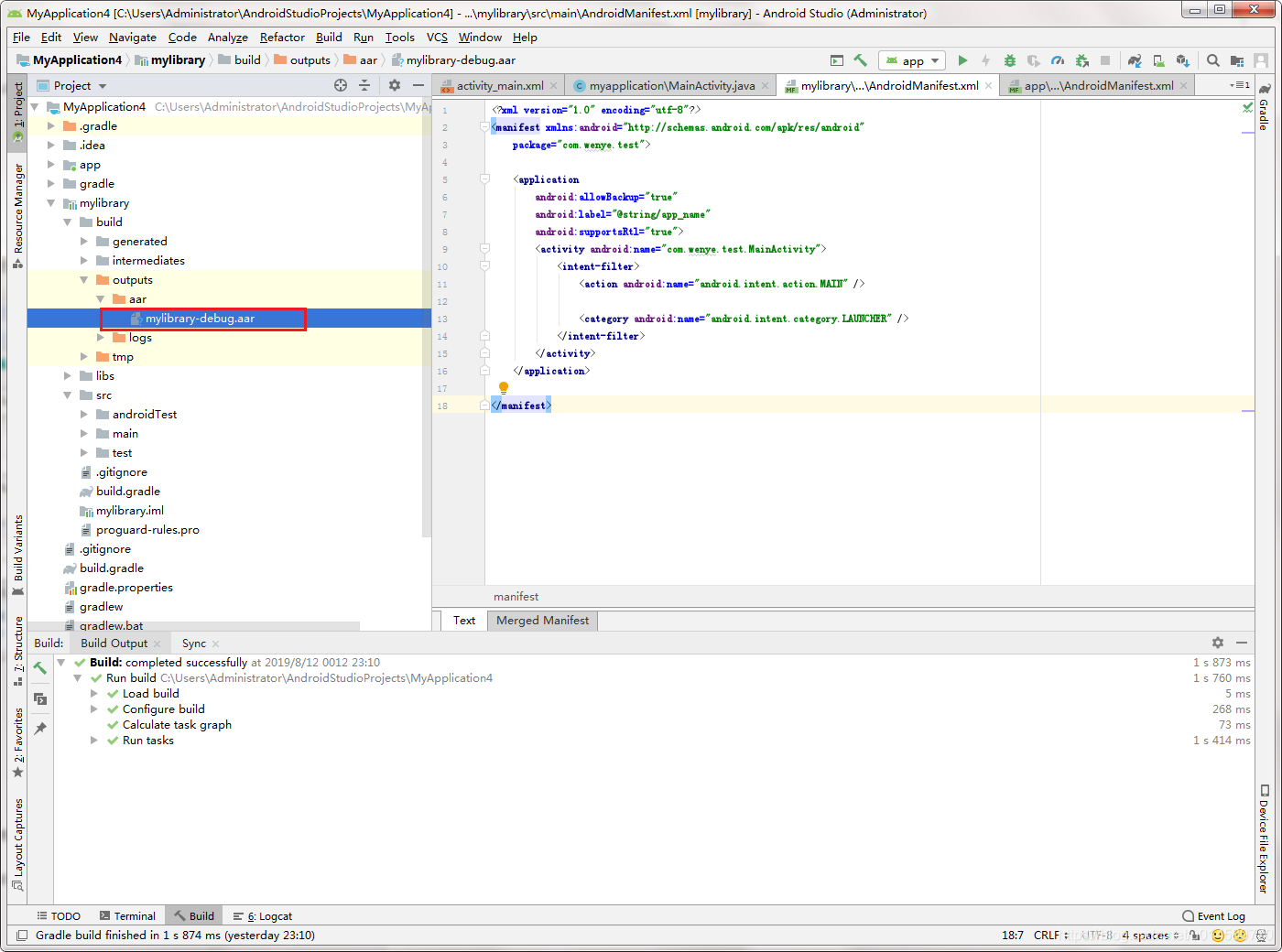Click the locate target icon in the Project panel
This screenshot has height=952, width=1282.
tap(341, 85)
